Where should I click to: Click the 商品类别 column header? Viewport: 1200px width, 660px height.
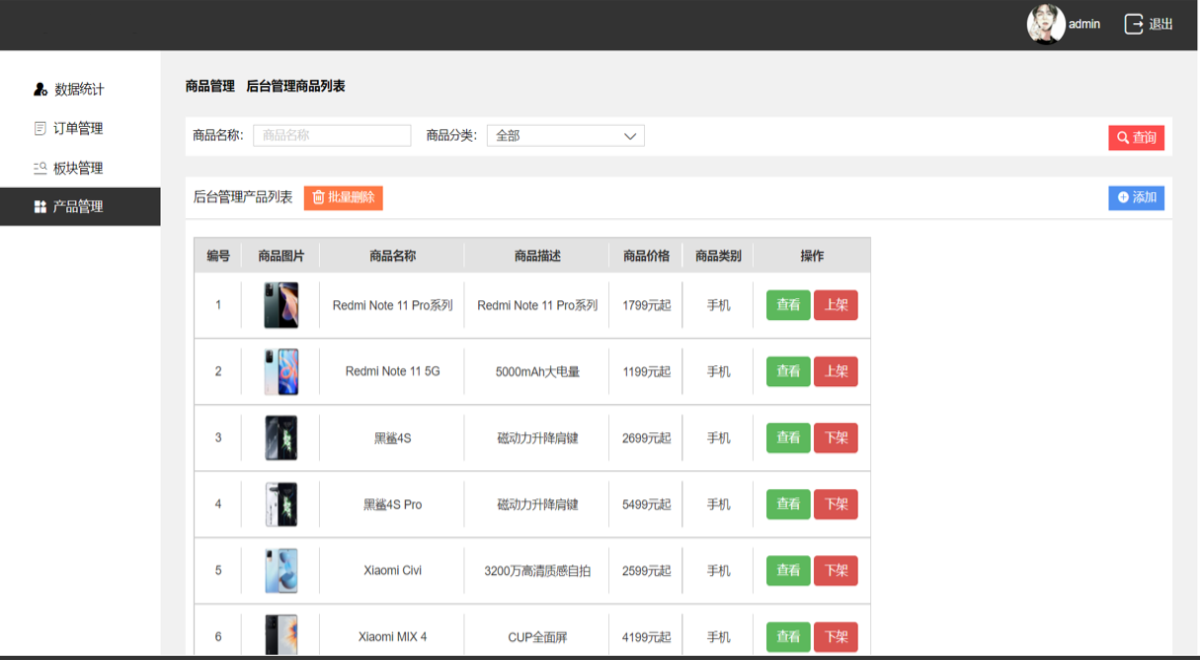(718, 256)
